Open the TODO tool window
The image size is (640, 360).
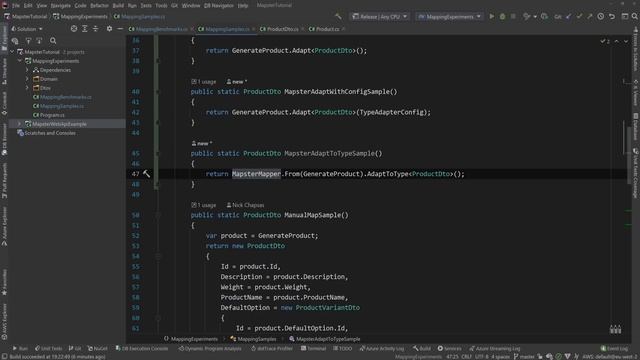pos(343,349)
